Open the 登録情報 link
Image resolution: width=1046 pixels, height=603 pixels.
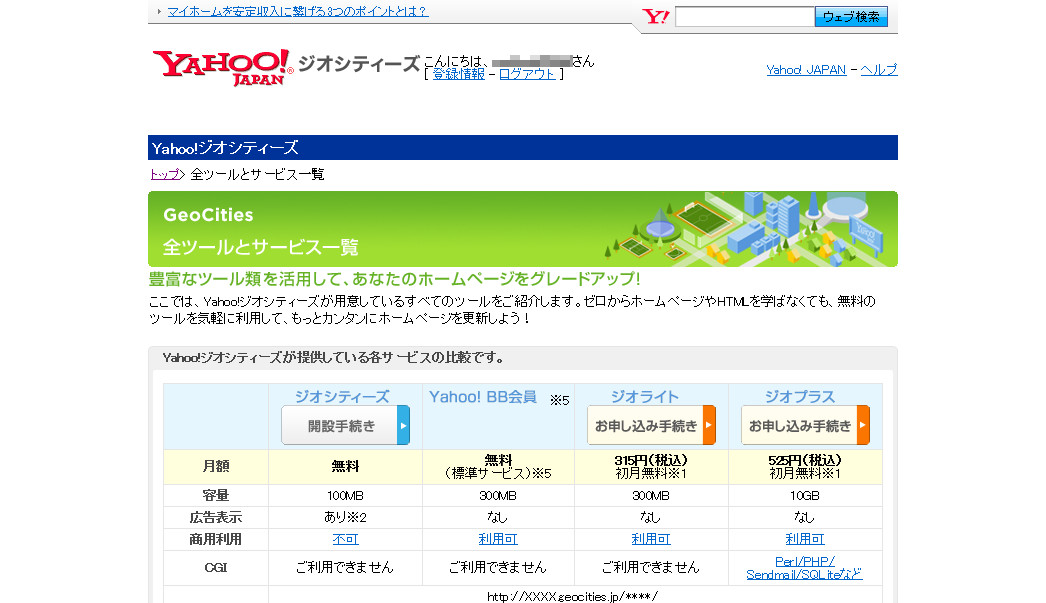tap(458, 74)
